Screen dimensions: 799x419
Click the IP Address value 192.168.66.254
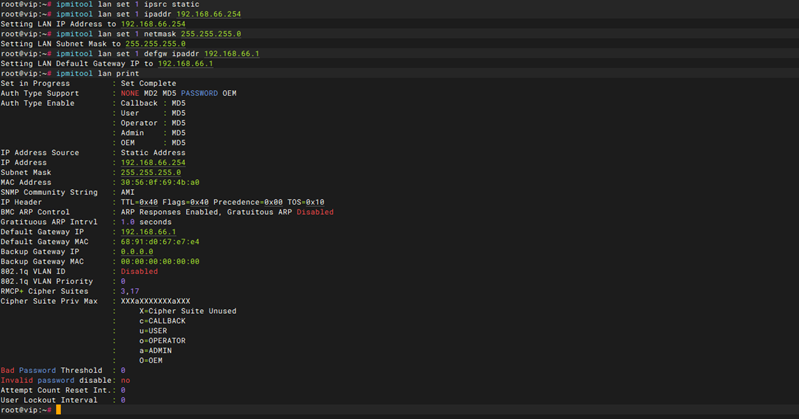click(x=153, y=163)
